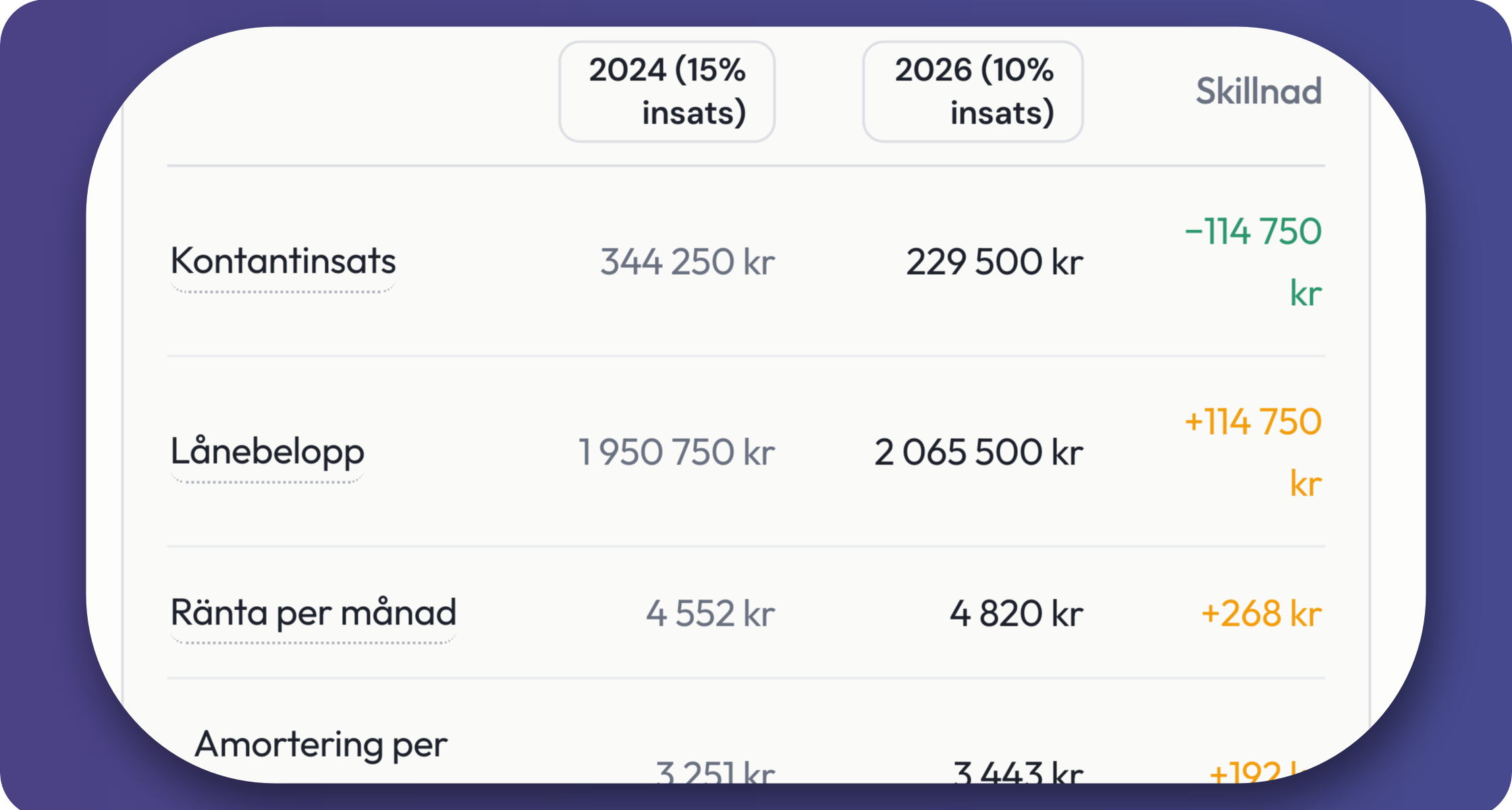The image size is (1512, 810).
Task: Click the 4 552 kr interest value
Action: coord(710,614)
